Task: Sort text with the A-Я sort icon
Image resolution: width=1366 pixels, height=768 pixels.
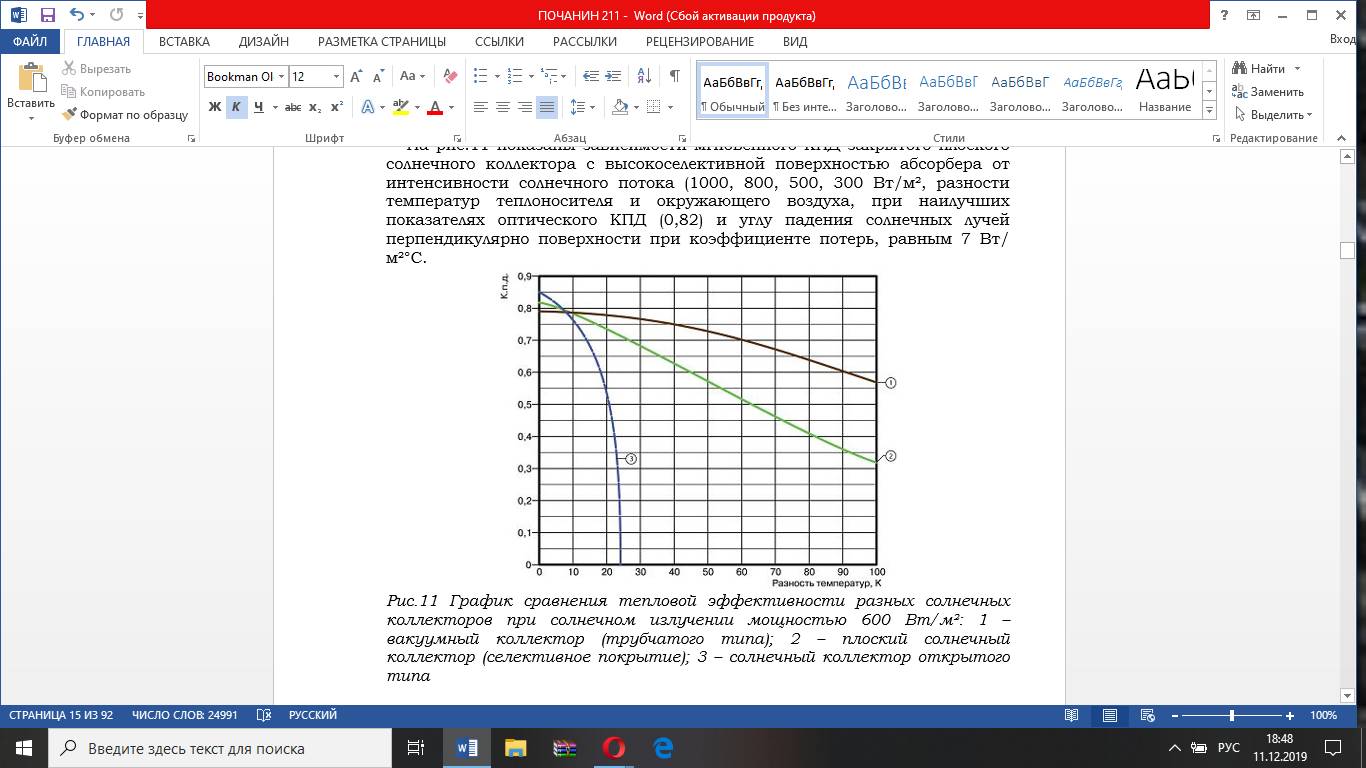Action: pyautogui.click(x=645, y=76)
